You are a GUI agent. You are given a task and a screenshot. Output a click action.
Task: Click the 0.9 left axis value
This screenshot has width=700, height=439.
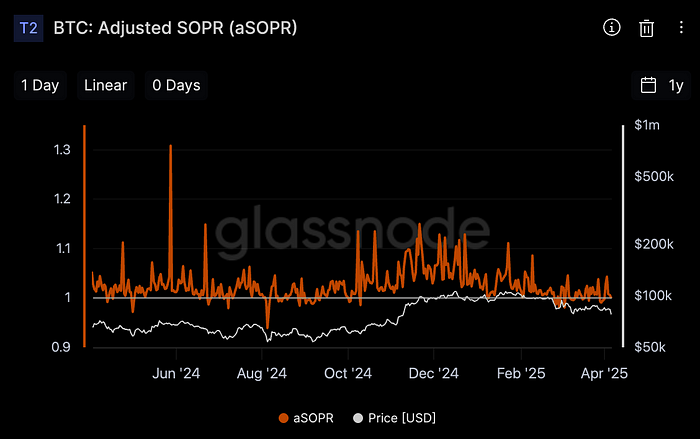61,347
